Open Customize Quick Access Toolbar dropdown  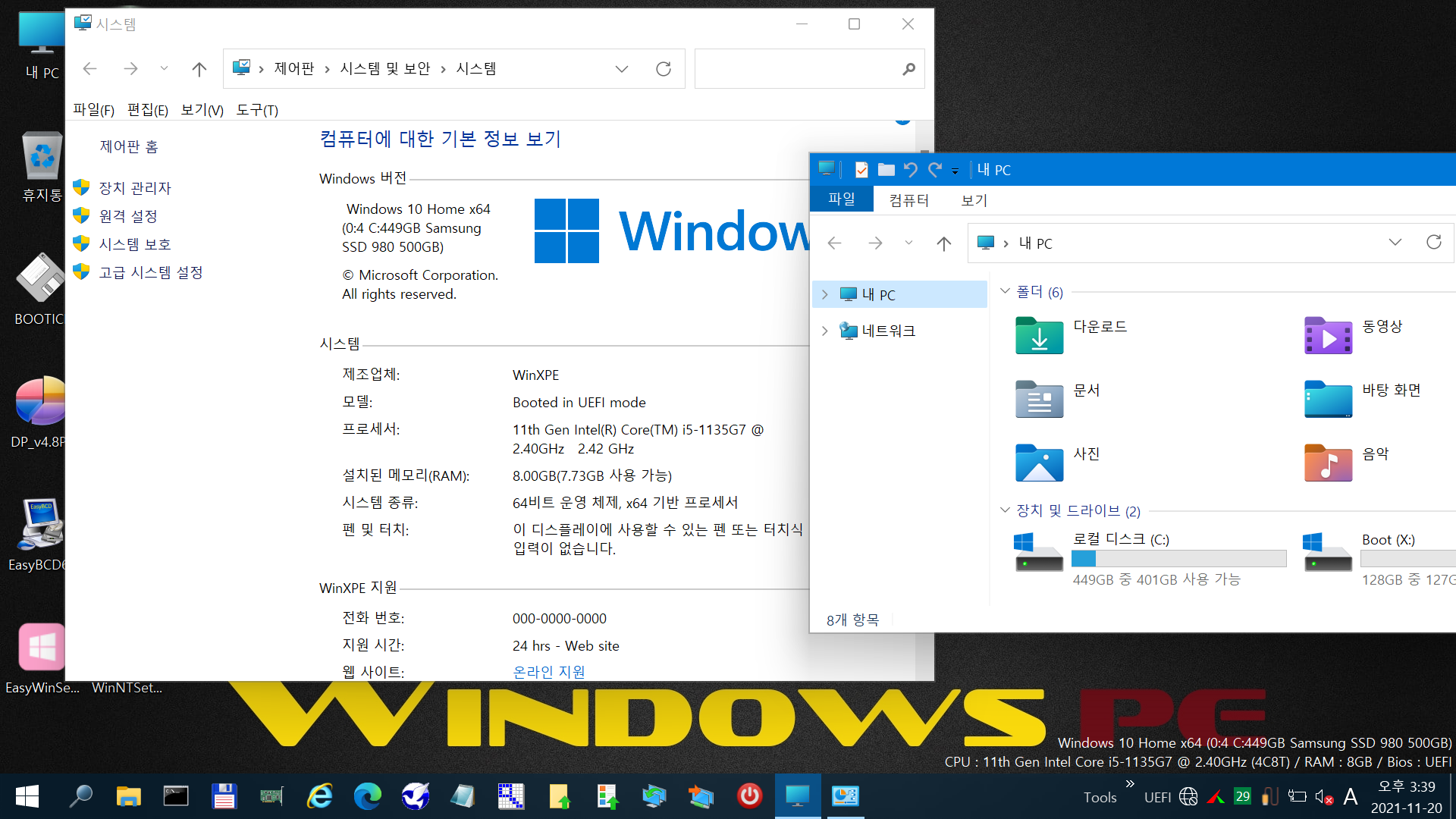coord(955,171)
